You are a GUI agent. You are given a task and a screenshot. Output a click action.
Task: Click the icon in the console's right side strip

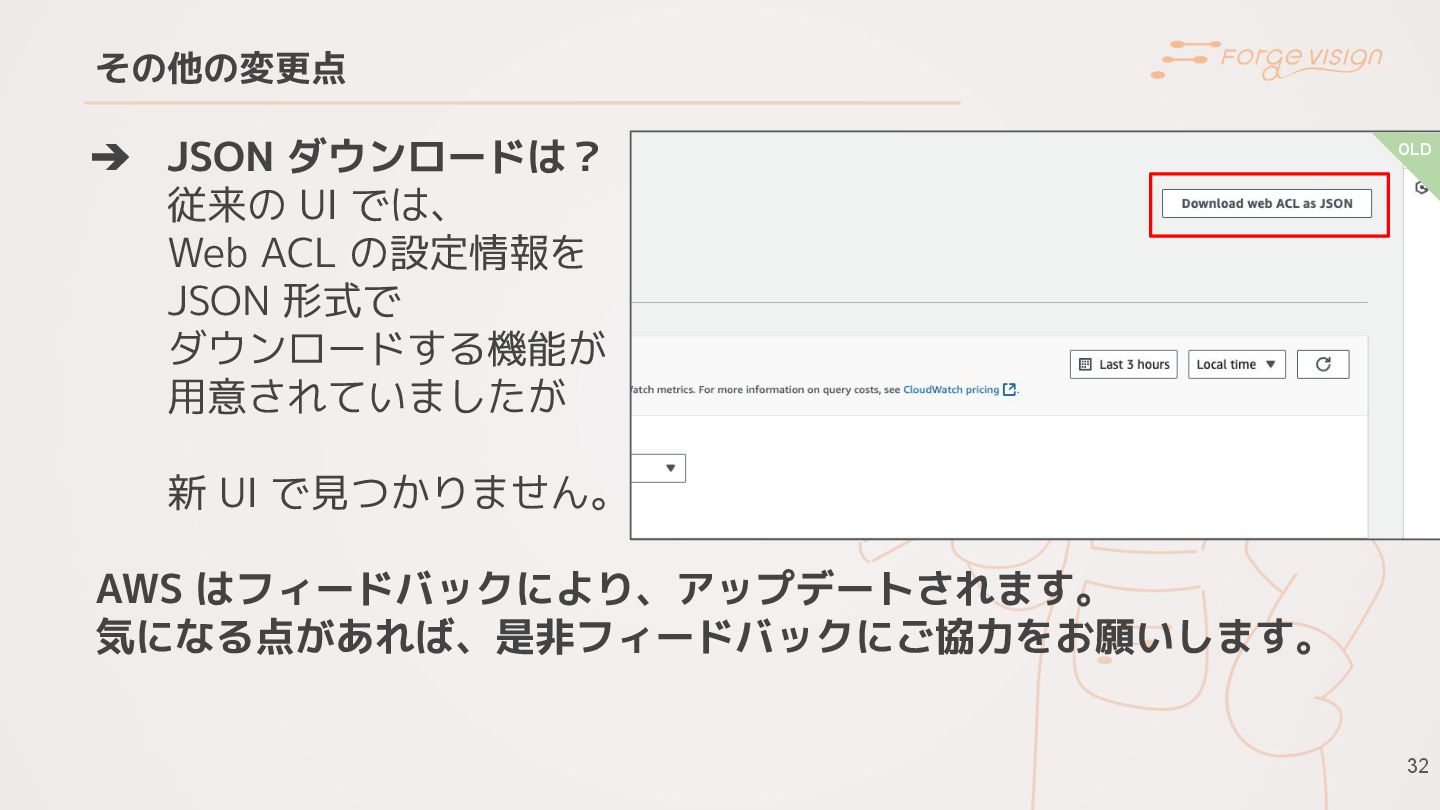(x=1421, y=188)
